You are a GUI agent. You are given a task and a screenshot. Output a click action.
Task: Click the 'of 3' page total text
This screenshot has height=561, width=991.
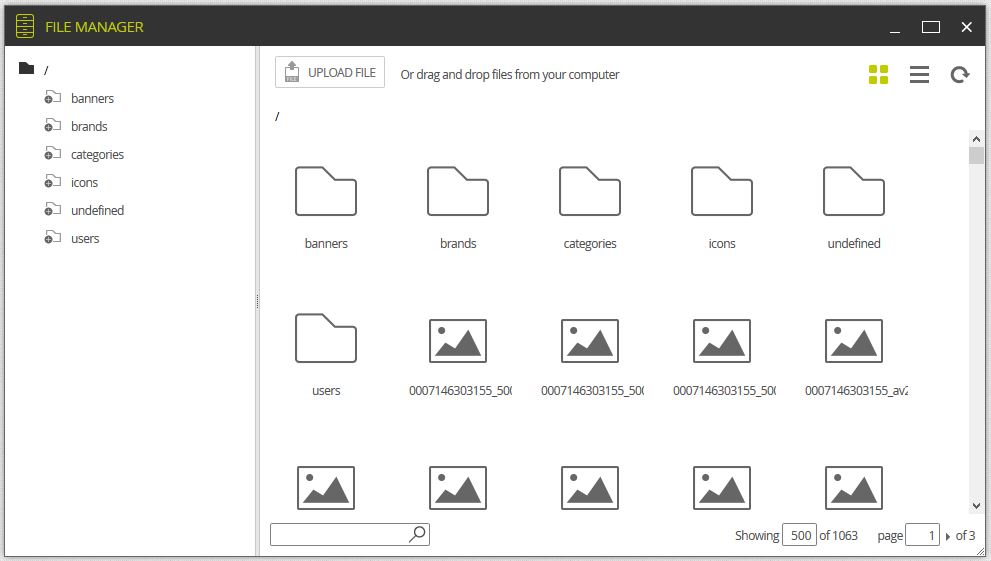pos(965,535)
